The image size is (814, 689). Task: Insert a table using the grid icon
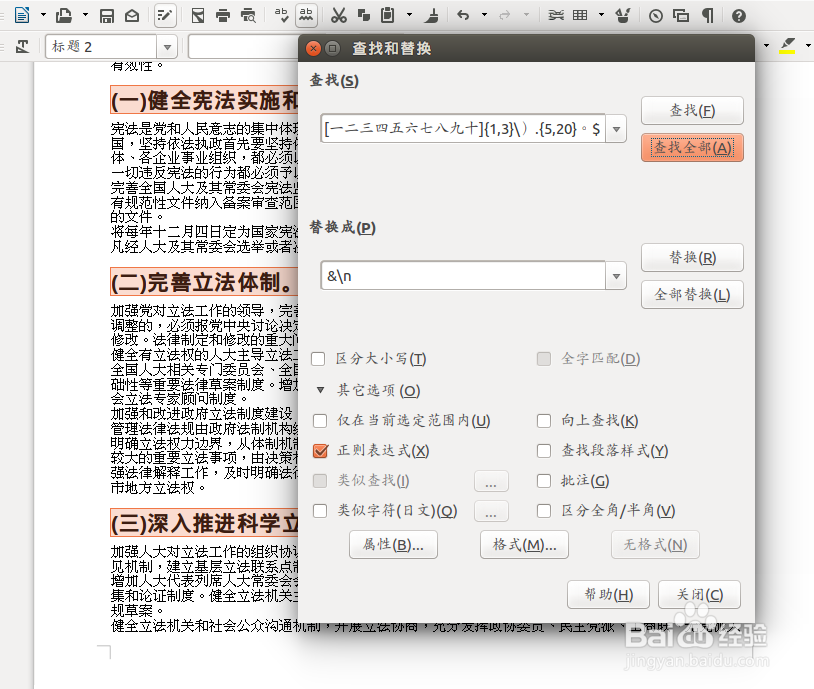580,16
